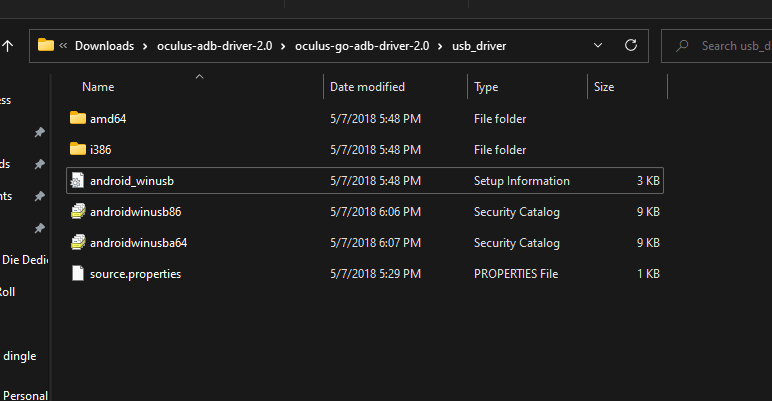Sort by the Type column header
Image resolution: width=772 pixels, height=401 pixels.
coord(486,87)
